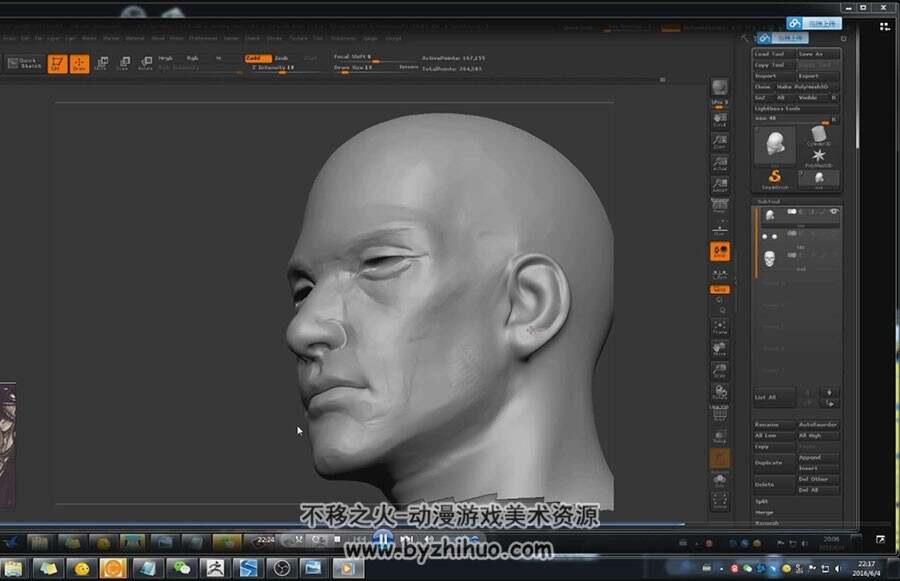Collapse the SubTool panel header
The height and width of the screenshot is (581, 900).
click(769, 202)
